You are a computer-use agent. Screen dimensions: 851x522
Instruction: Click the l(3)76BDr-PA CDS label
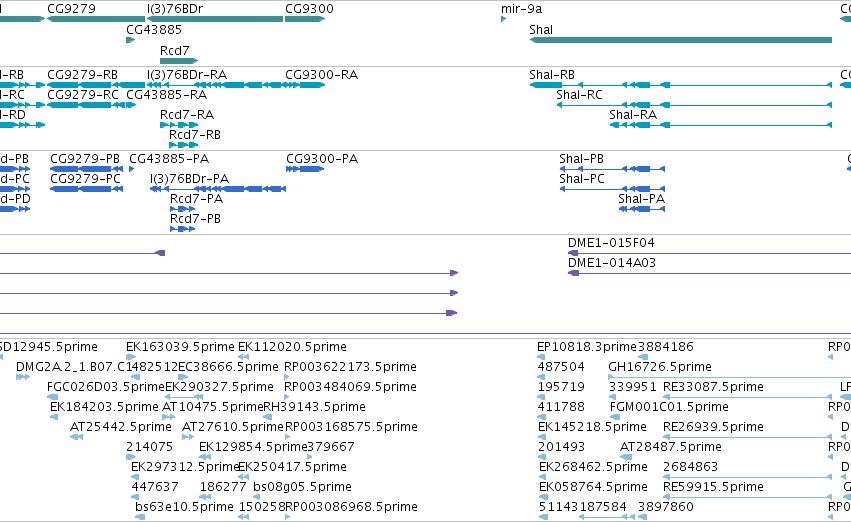coord(189,179)
